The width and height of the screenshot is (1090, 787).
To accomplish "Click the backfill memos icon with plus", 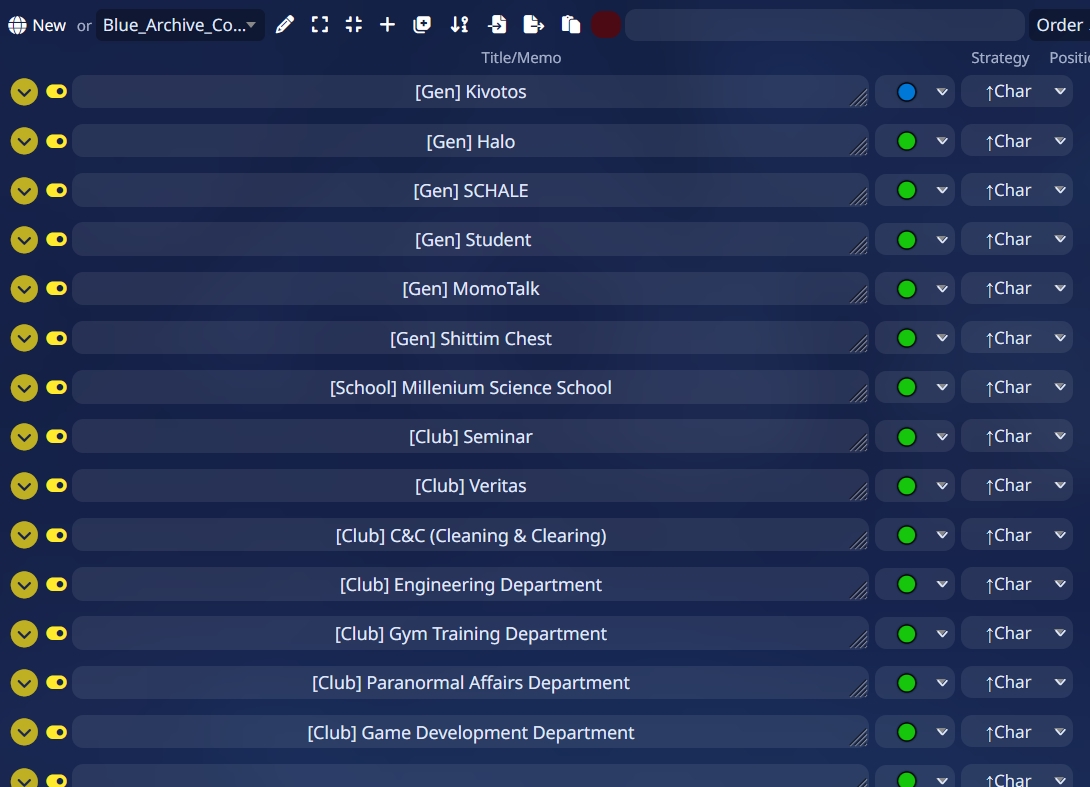I will pos(422,26).
